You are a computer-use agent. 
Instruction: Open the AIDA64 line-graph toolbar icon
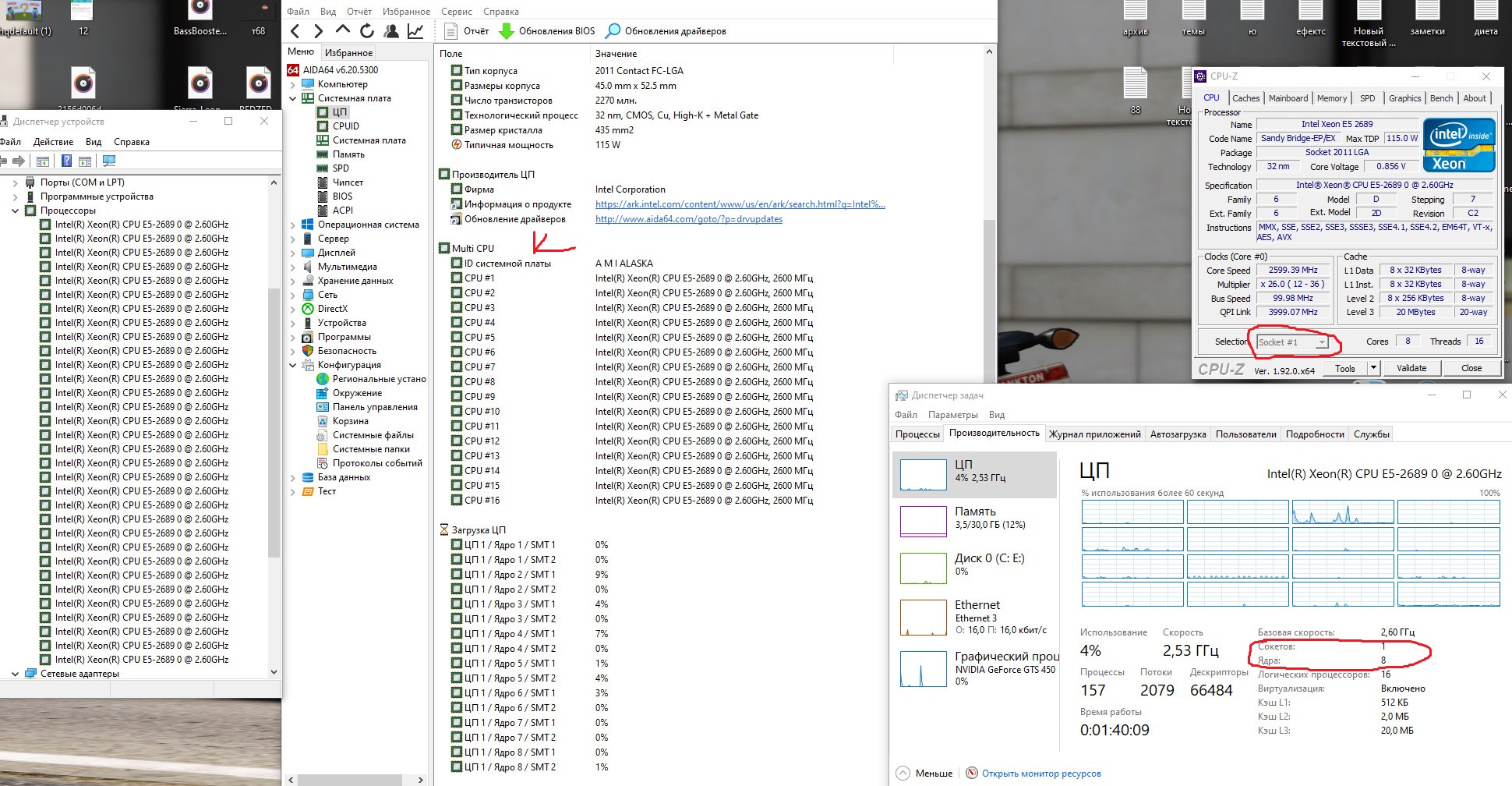point(415,31)
